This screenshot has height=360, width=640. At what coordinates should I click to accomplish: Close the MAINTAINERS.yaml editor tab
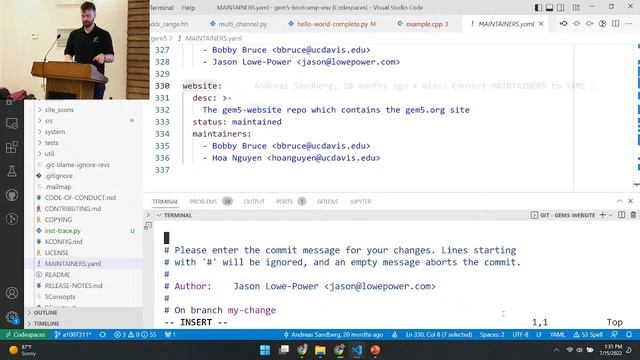coord(541,24)
